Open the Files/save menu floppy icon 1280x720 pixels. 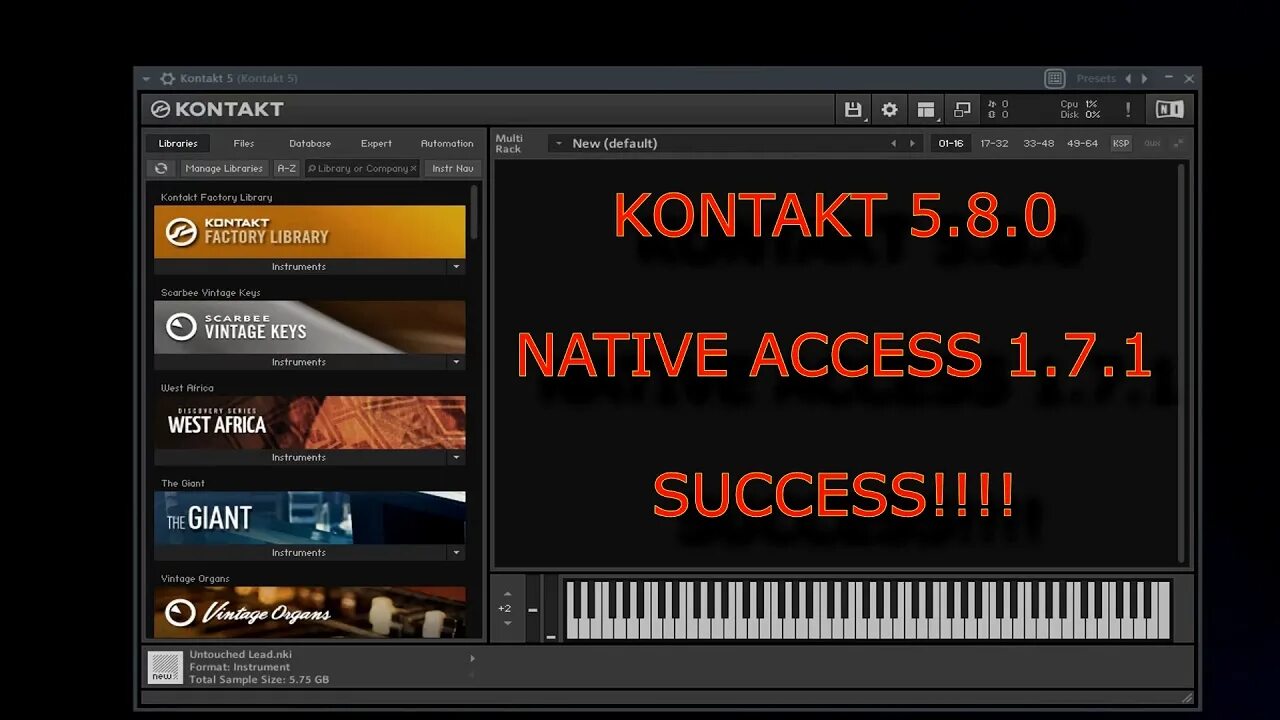click(853, 110)
